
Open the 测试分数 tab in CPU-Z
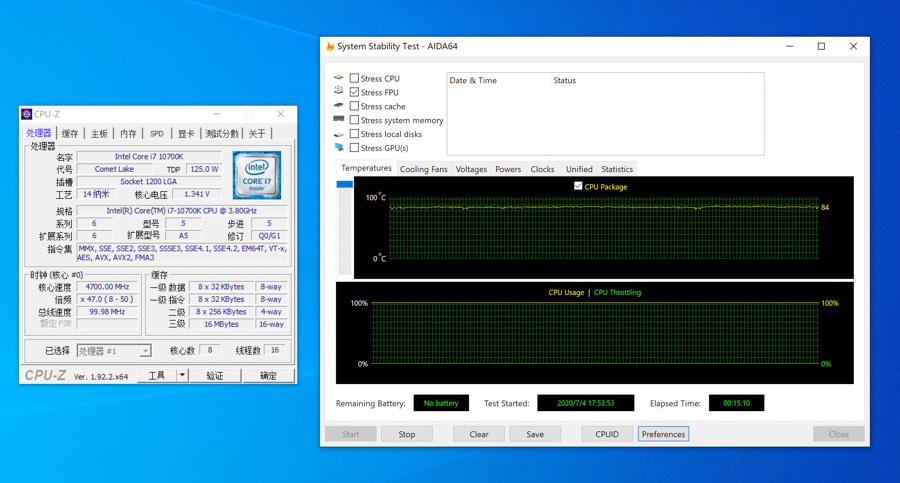click(x=222, y=133)
